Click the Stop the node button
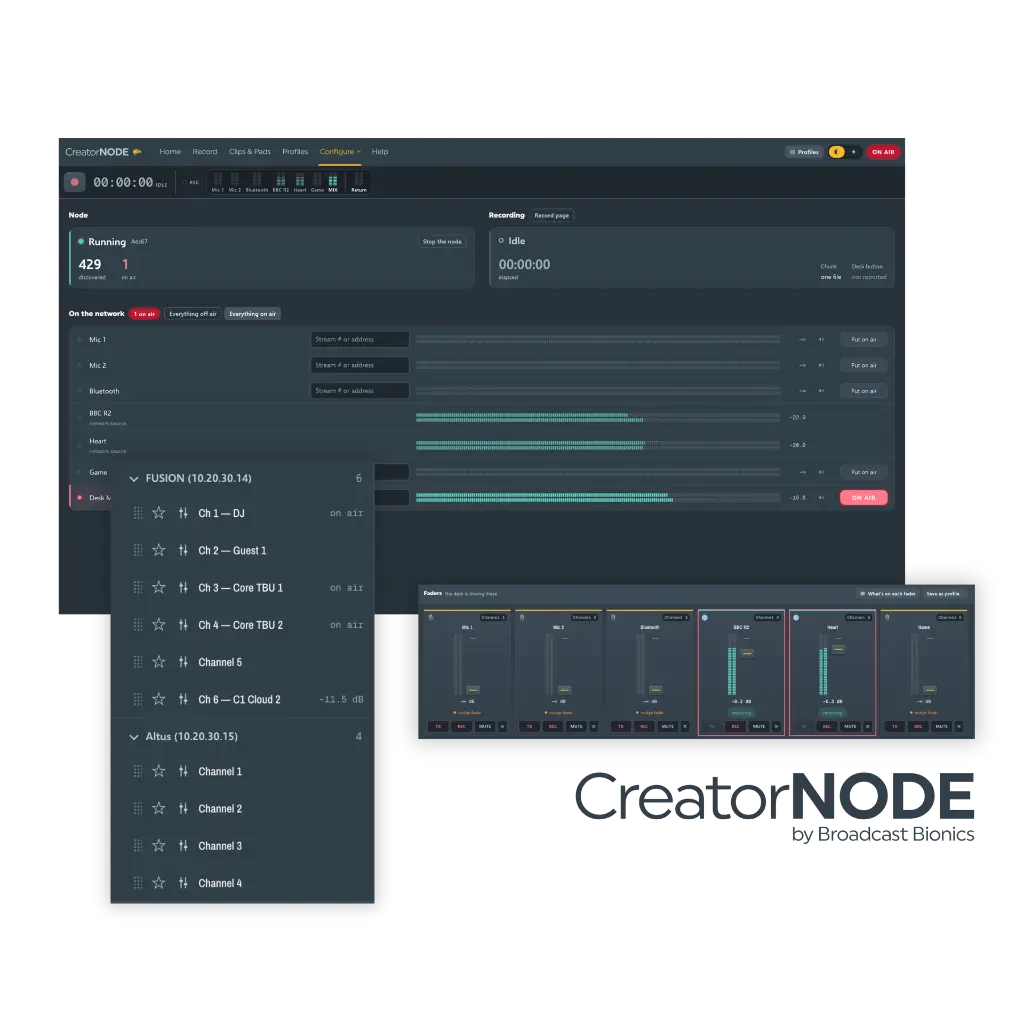Image resolution: width=1024 pixels, height=1024 pixels. tap(442, 242)
